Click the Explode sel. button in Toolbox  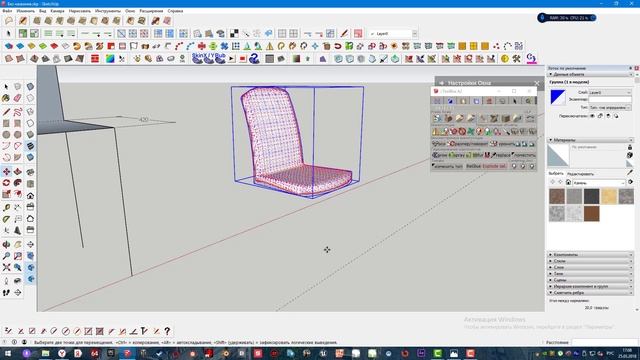click(x=494, y=166)
